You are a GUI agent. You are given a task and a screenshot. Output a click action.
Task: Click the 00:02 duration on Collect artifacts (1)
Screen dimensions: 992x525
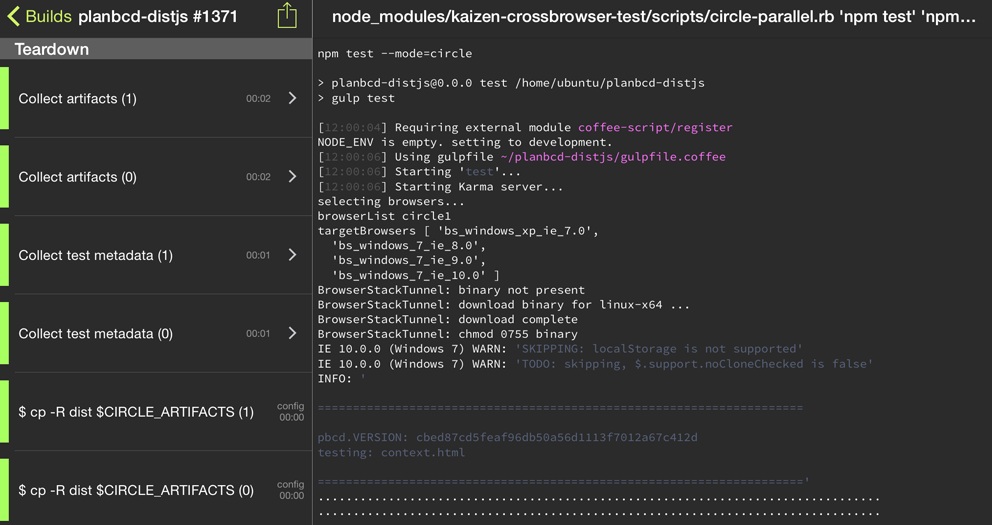258,99
